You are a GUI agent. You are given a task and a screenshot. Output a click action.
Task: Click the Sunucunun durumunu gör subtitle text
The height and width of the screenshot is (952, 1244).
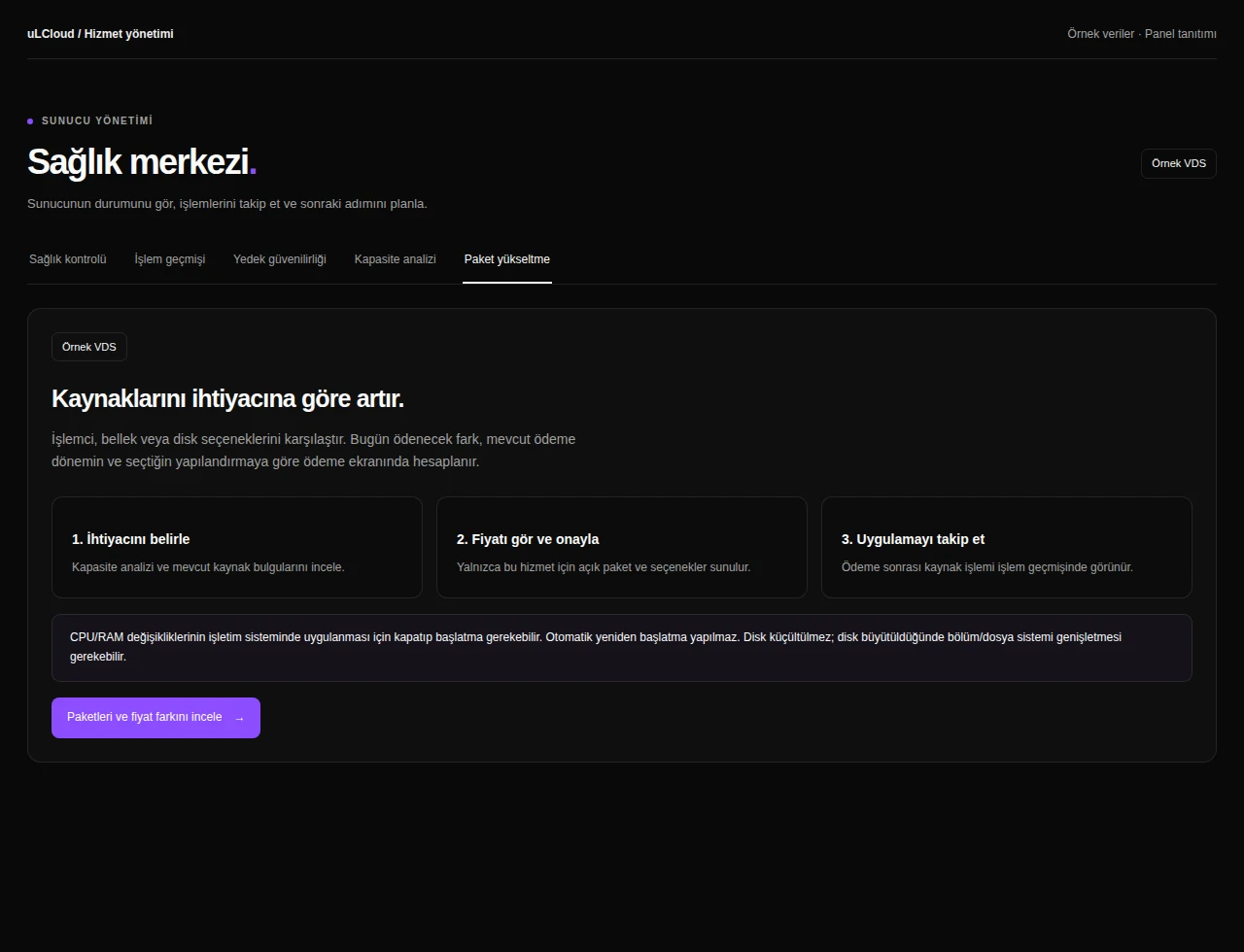coord(227,204)
